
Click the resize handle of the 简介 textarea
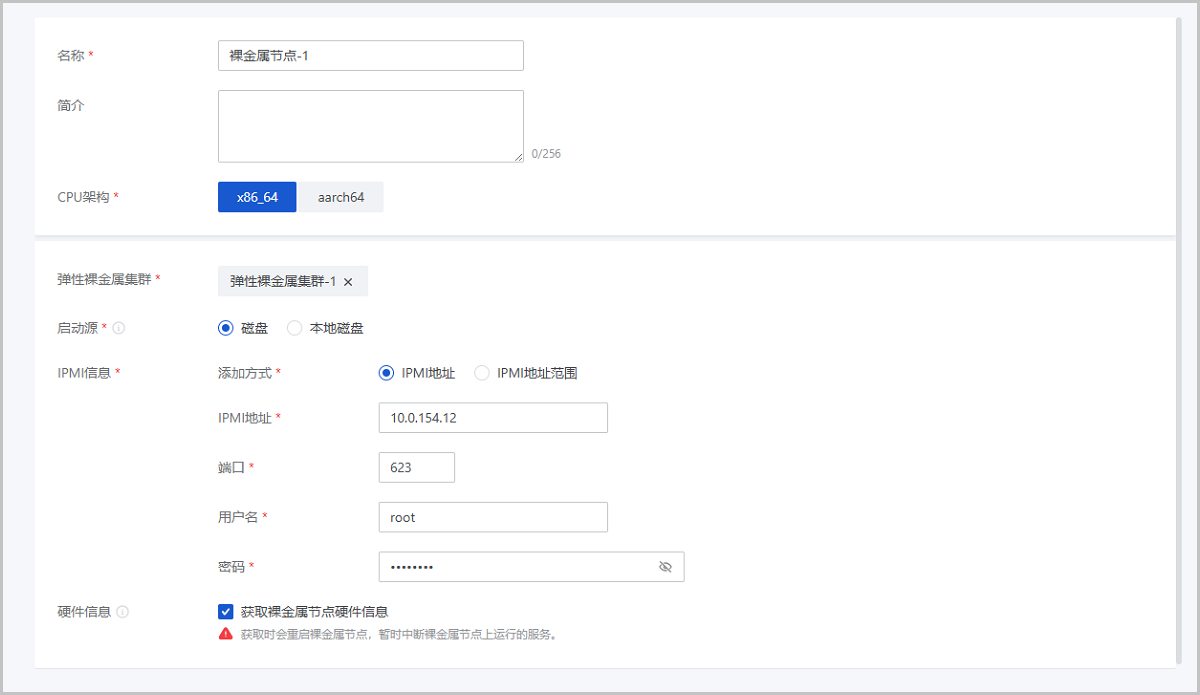(x=518, y=157)
